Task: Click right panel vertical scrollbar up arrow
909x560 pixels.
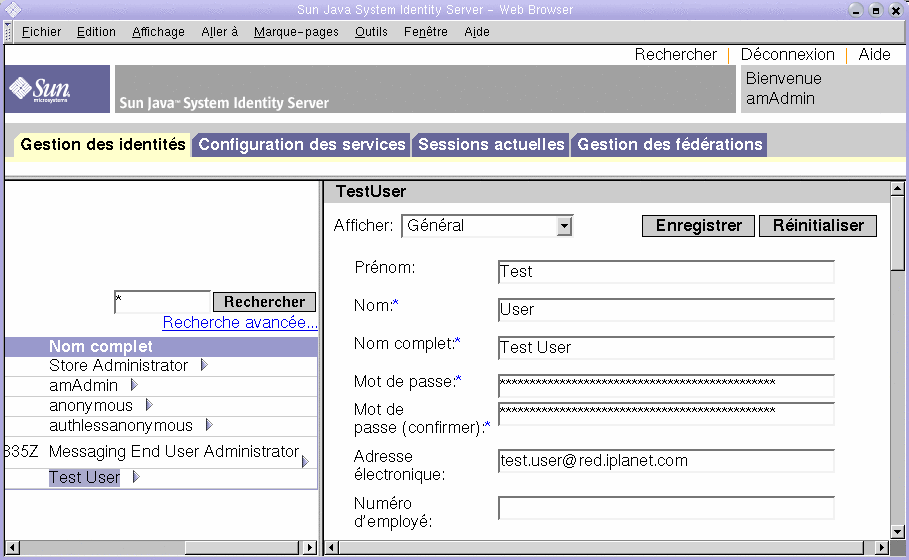Action: click(x=897, y=188)
